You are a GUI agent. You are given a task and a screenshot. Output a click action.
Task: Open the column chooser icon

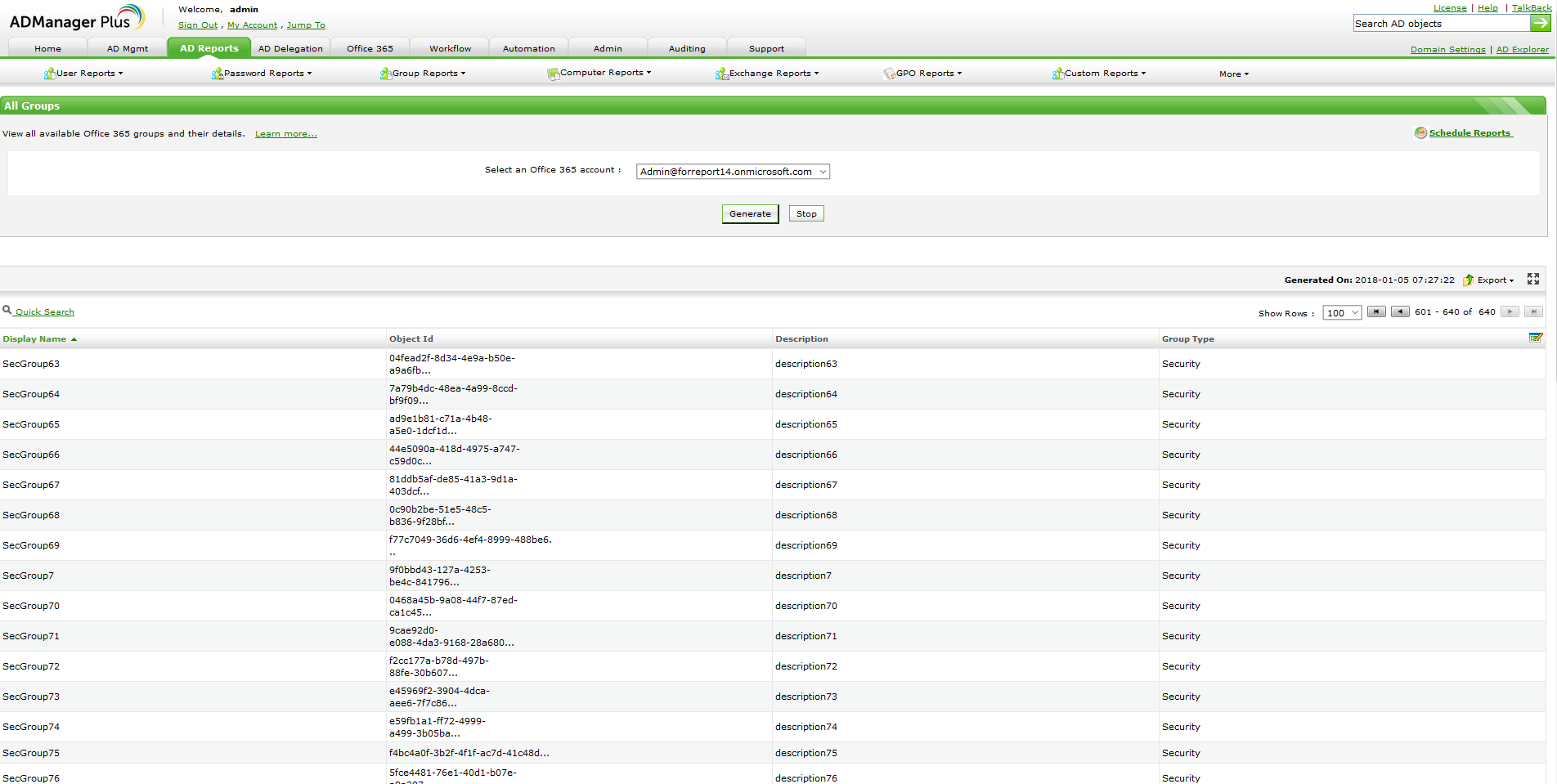pyautogui.click(x=1535, y=338)
